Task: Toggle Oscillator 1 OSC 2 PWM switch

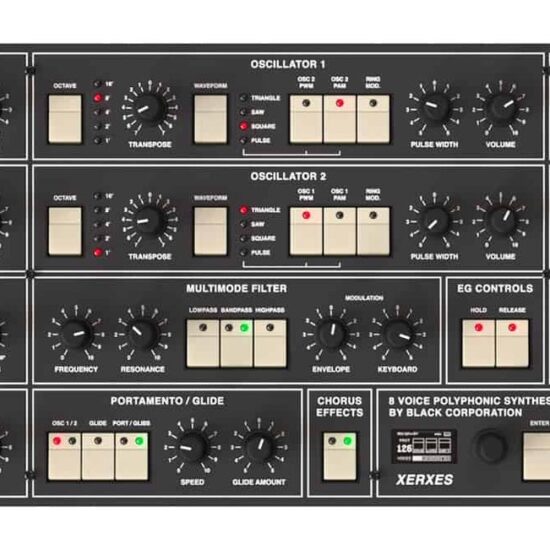Action: coord(306,119)
